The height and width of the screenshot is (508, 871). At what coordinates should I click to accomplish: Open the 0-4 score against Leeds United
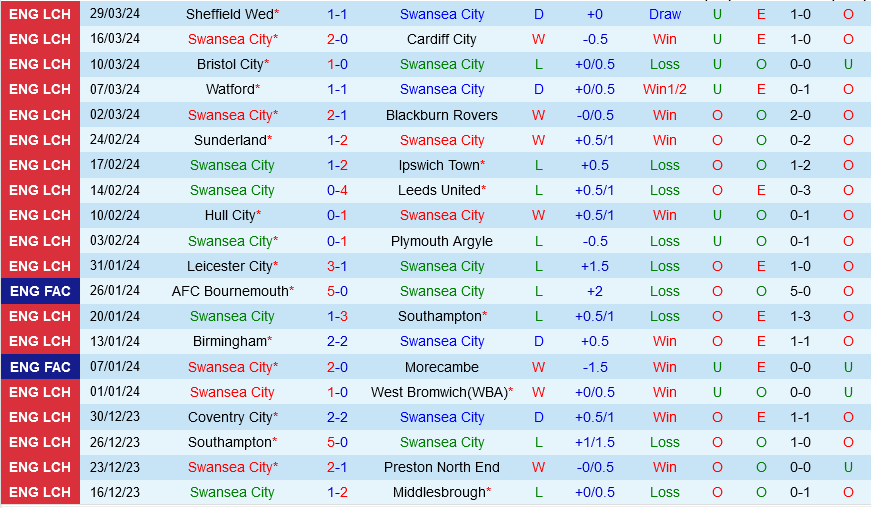pos(337,190)
